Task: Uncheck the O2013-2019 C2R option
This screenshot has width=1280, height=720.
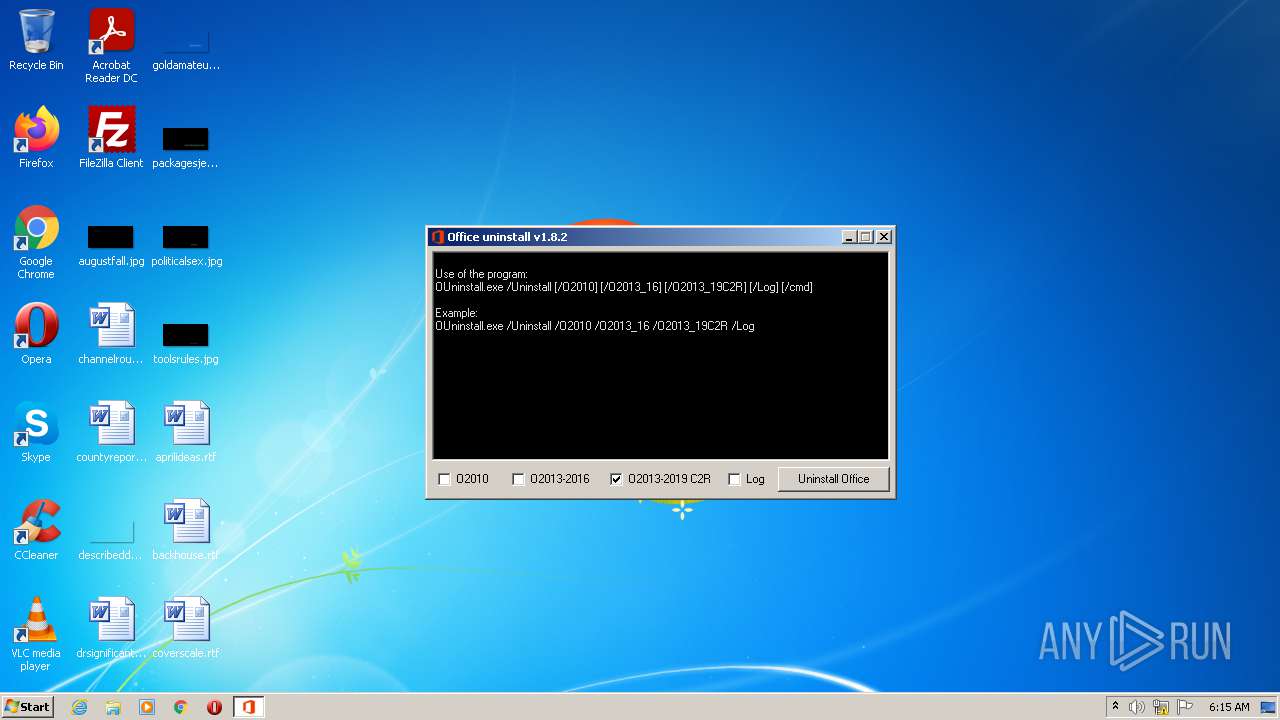Action: [x=616, y=479]
